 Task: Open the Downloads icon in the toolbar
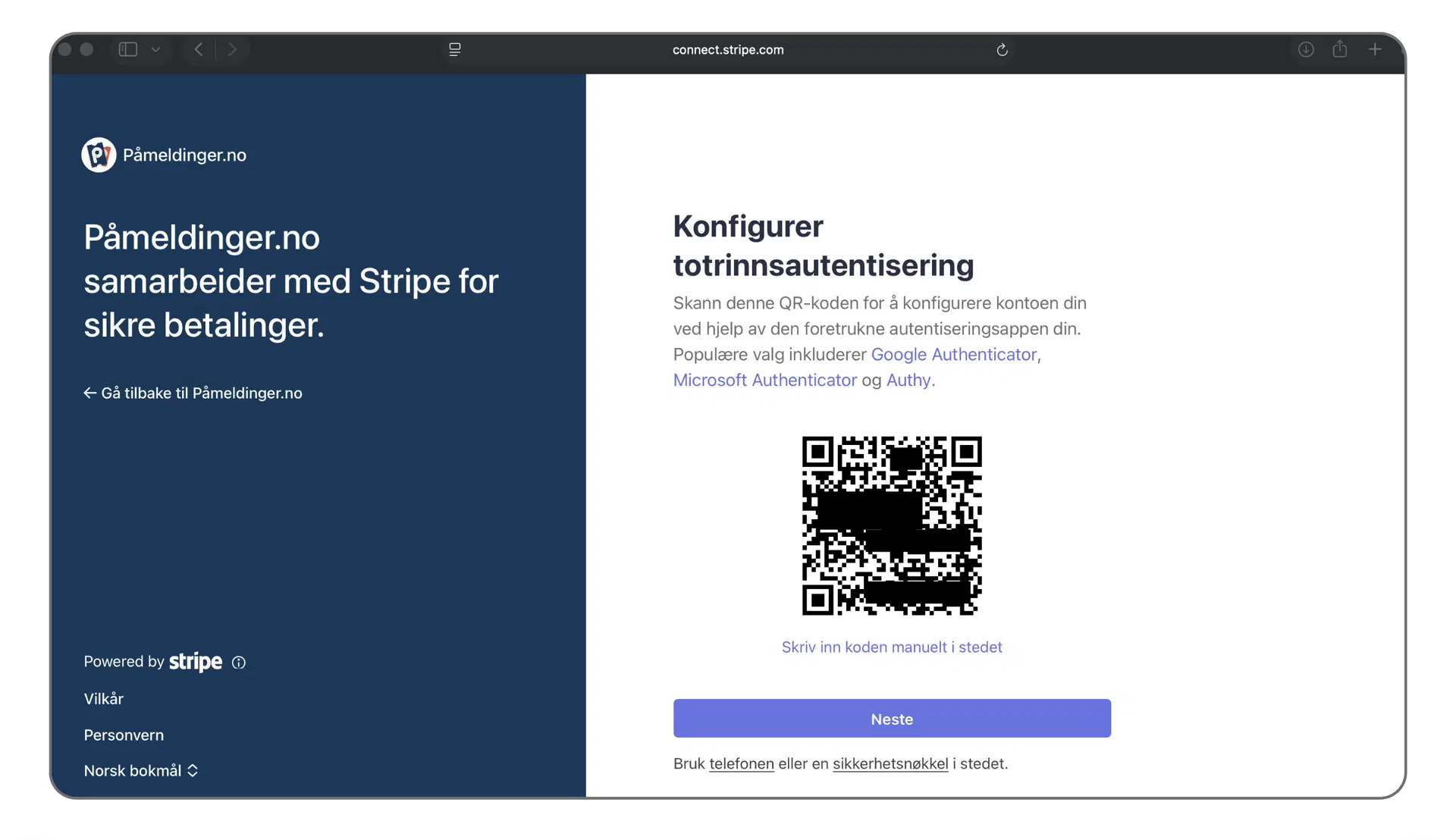(x=1306, y=49)
